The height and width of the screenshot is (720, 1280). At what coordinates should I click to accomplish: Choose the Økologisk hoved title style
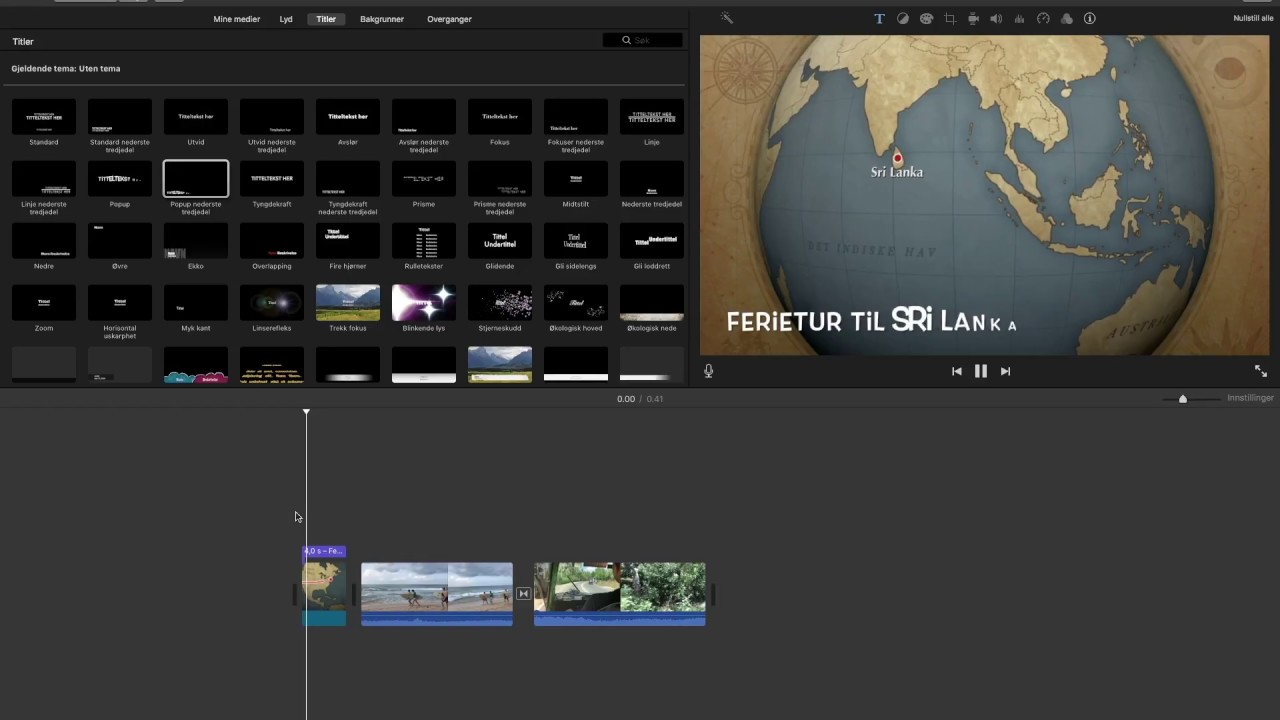(x=576, y=303)
